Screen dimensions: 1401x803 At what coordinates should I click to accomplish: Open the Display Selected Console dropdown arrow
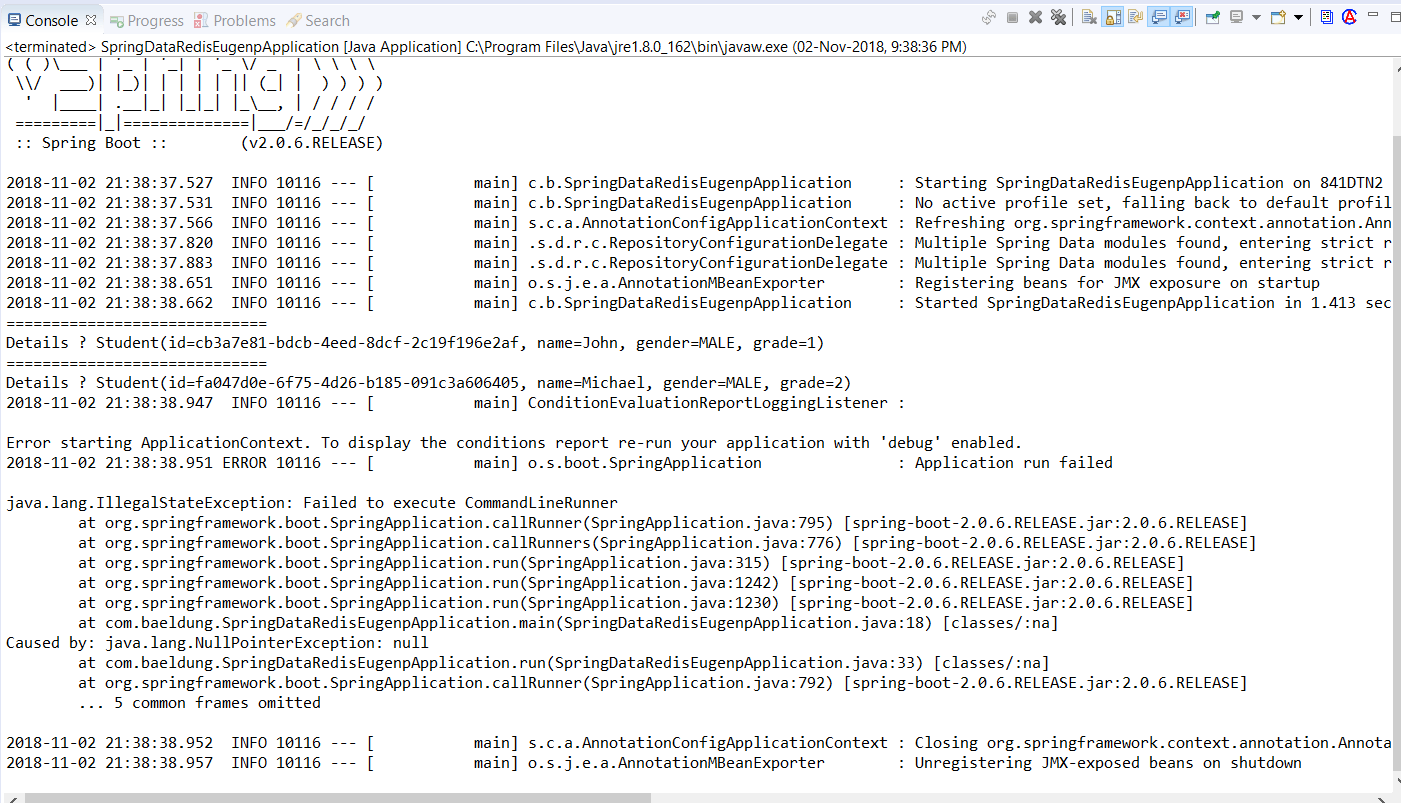[1256, 17]
